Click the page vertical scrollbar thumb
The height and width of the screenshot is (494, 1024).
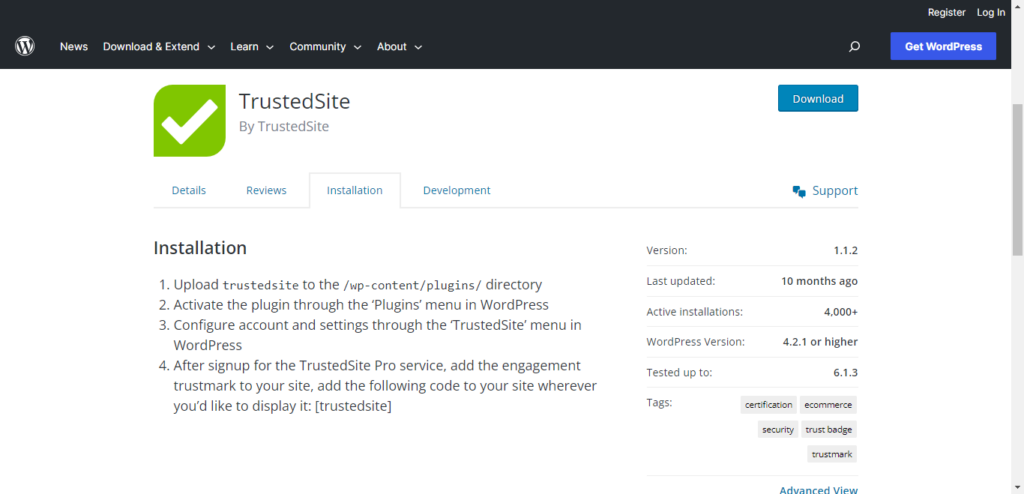(1017, 180)
